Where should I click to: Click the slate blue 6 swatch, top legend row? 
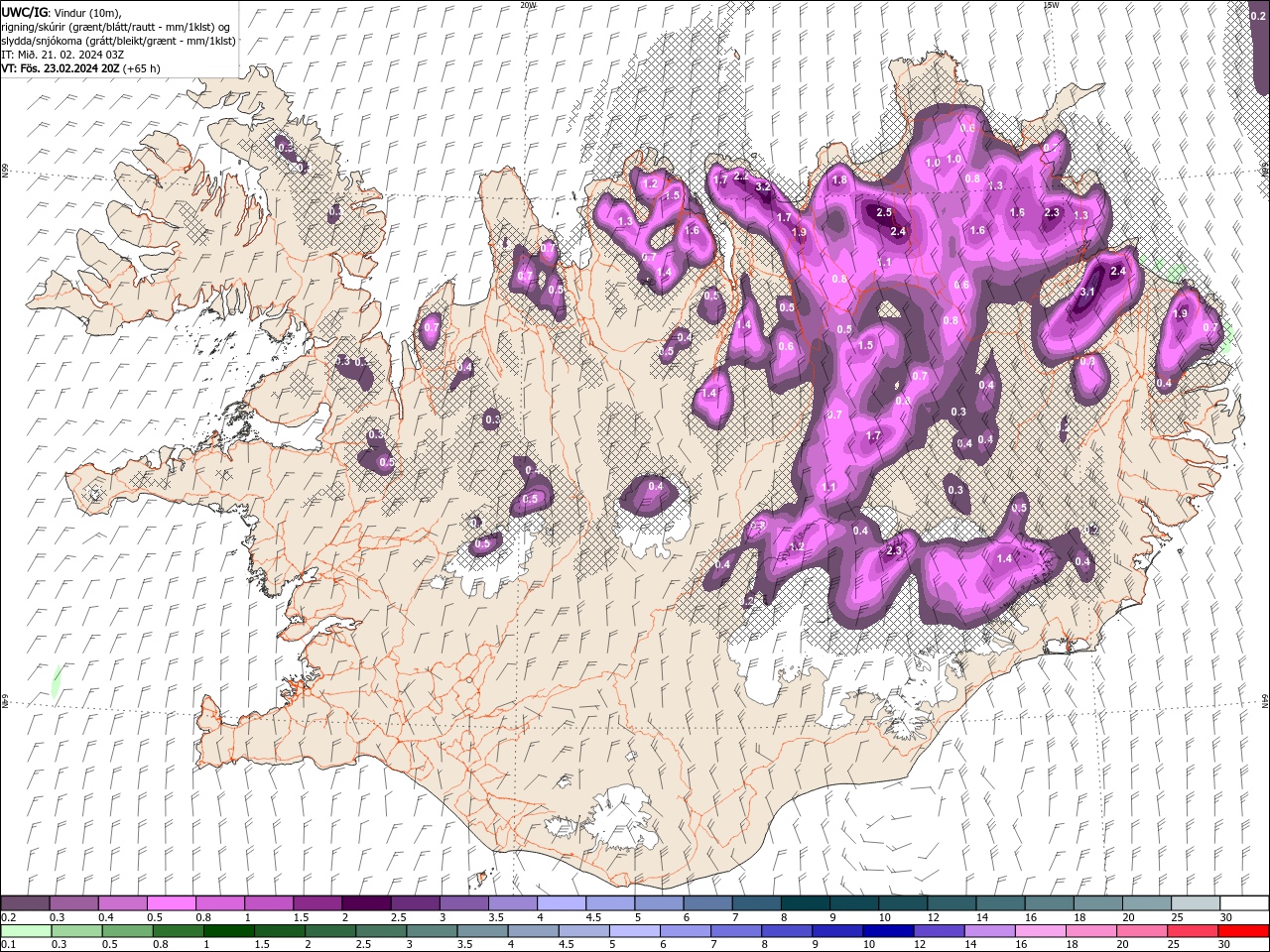click(x=708, y=903)
